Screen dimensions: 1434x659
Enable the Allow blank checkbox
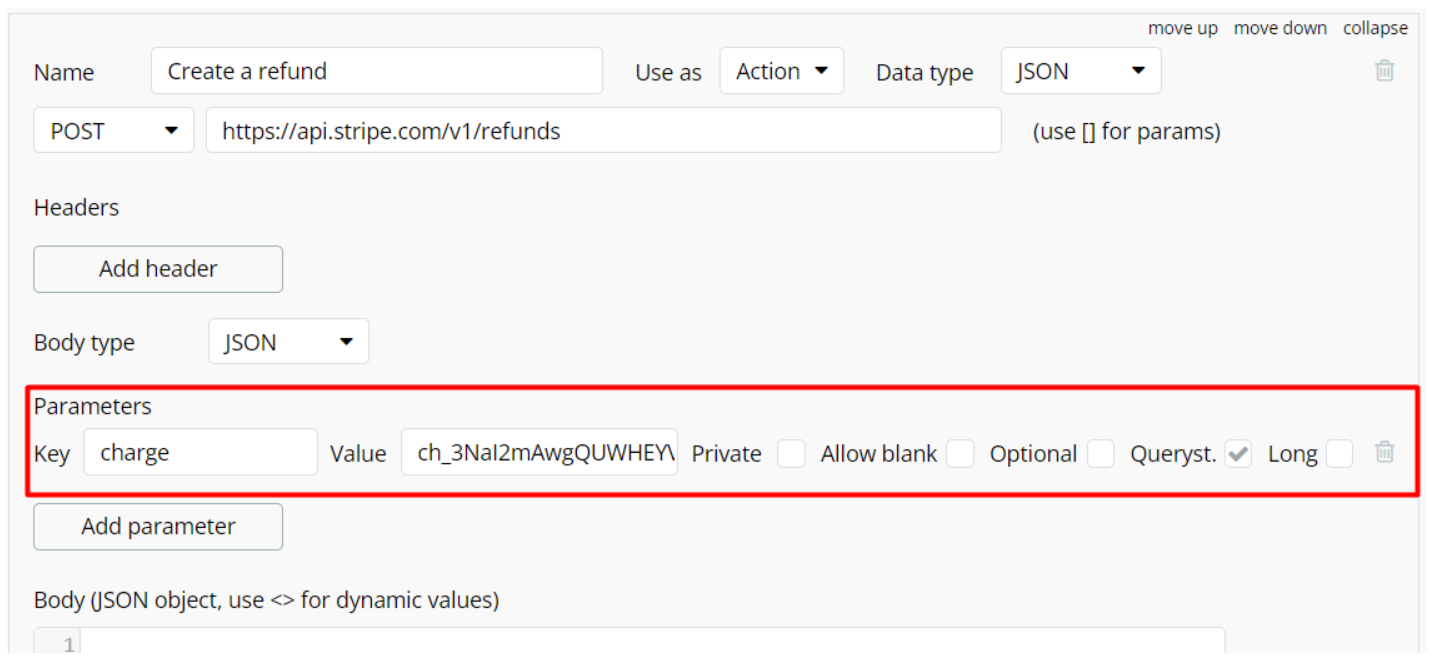tap(960, 454)
